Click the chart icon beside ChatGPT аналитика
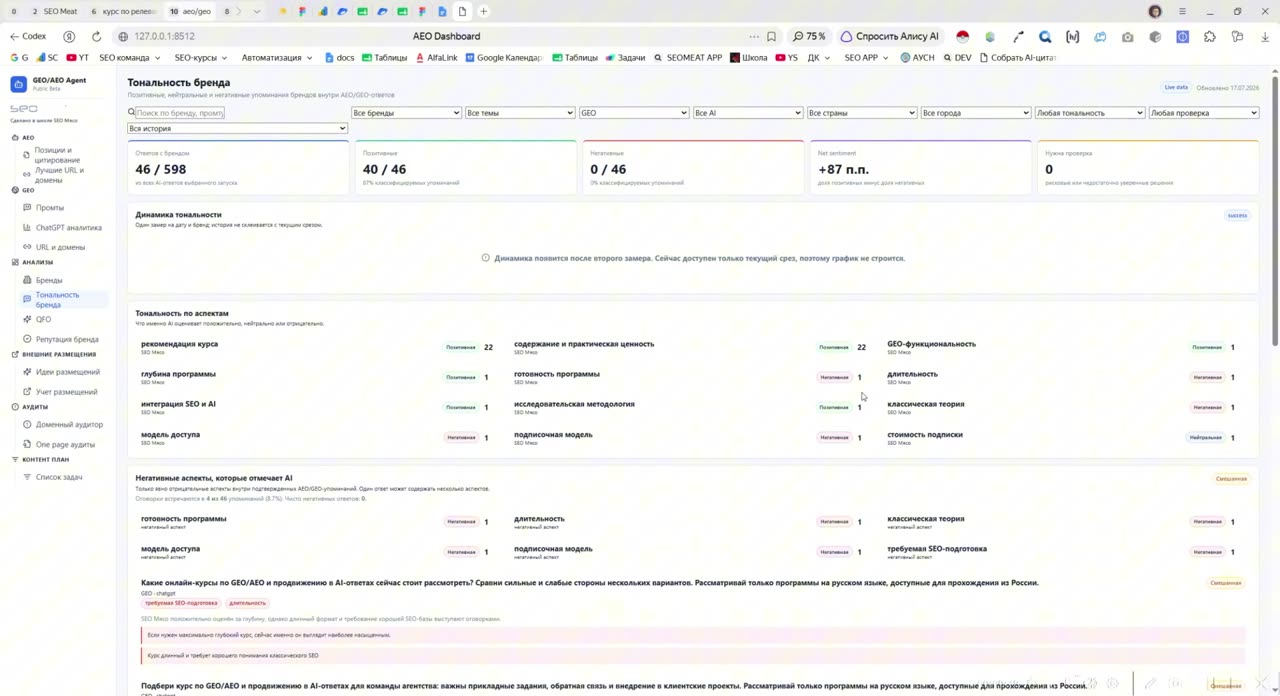Viewport: 1280px width, 696px height. [x=27, y=228]
